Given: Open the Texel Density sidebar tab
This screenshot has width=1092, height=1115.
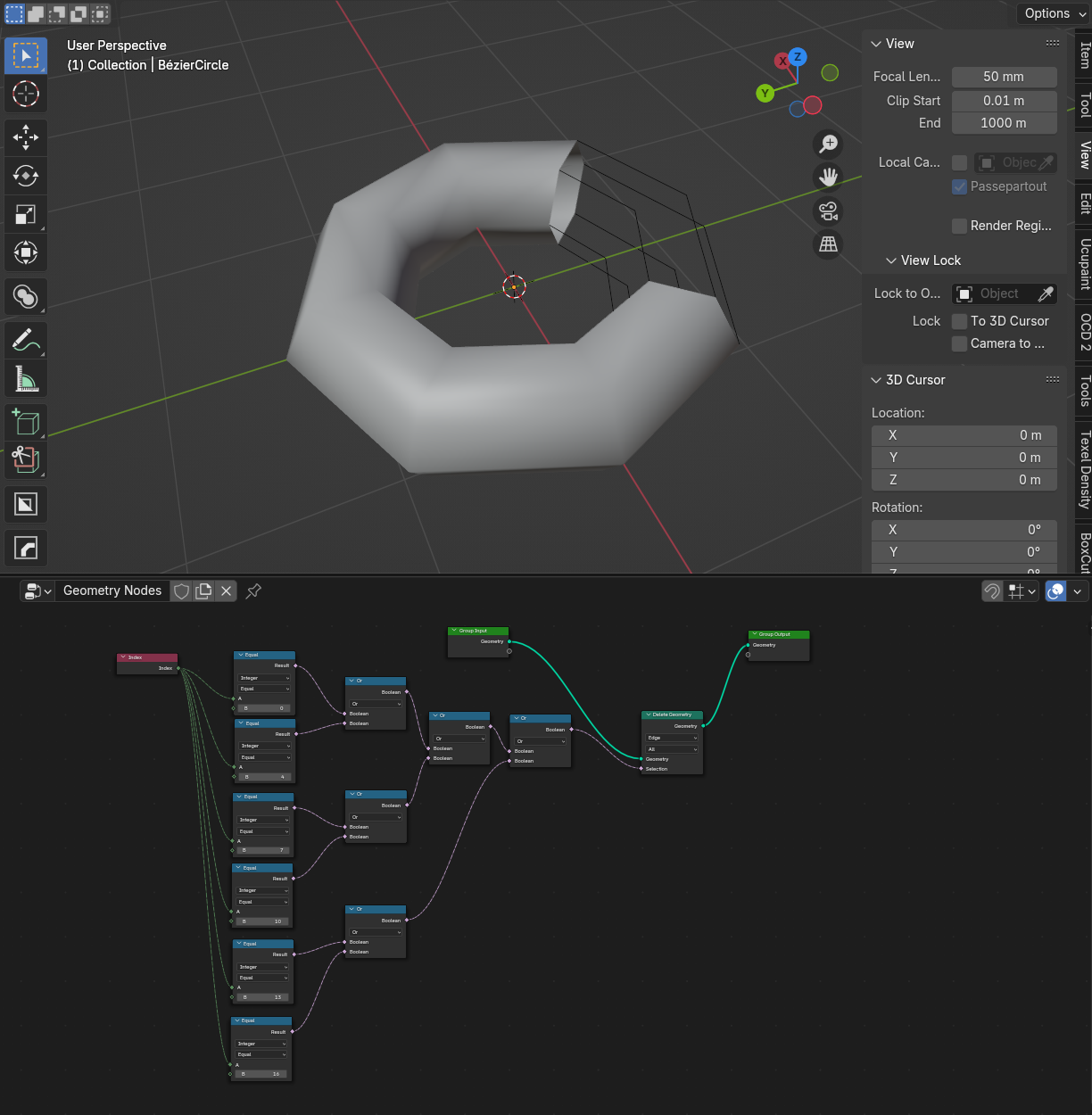Looking at the screenshot, I should point(1084,470).
